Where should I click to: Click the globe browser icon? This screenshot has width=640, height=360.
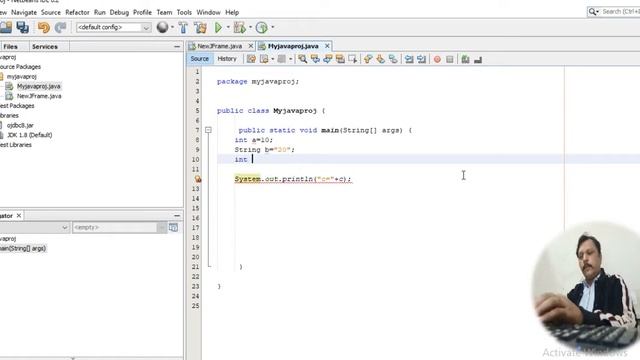(162, 27)
